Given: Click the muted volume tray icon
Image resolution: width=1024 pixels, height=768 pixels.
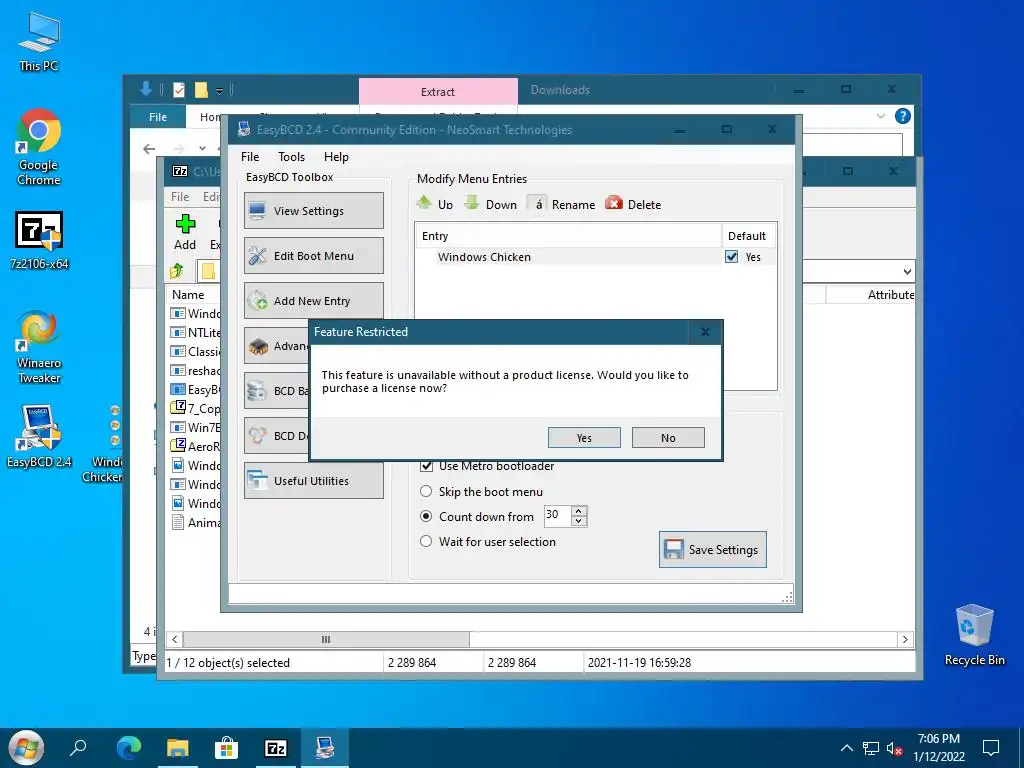Looking at the screenshot, I should pos(895,748).
